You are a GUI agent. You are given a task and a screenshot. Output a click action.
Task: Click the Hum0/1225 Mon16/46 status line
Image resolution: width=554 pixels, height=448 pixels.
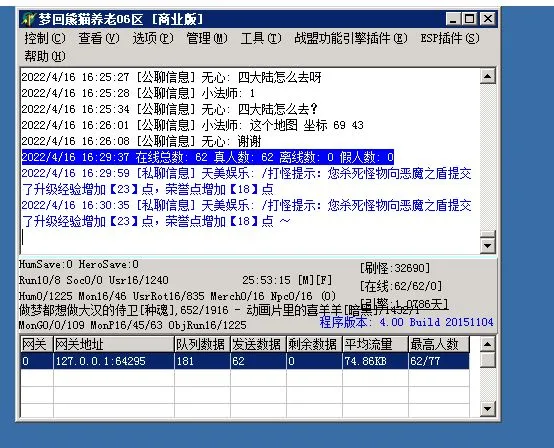pyautogui.click(x=177, y=296)
